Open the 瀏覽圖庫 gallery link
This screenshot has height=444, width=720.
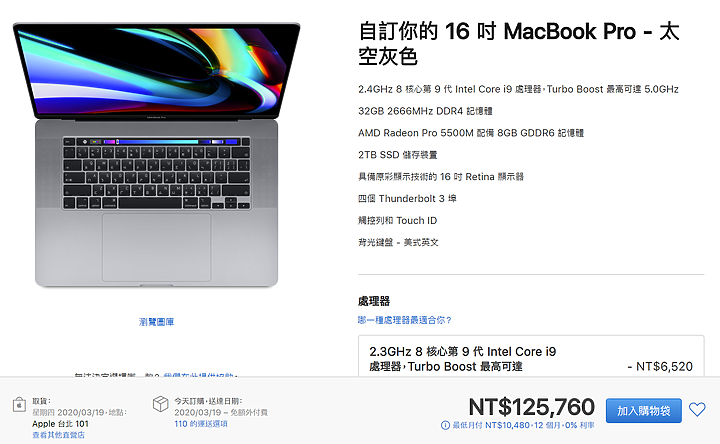click(x=157, y=322)
